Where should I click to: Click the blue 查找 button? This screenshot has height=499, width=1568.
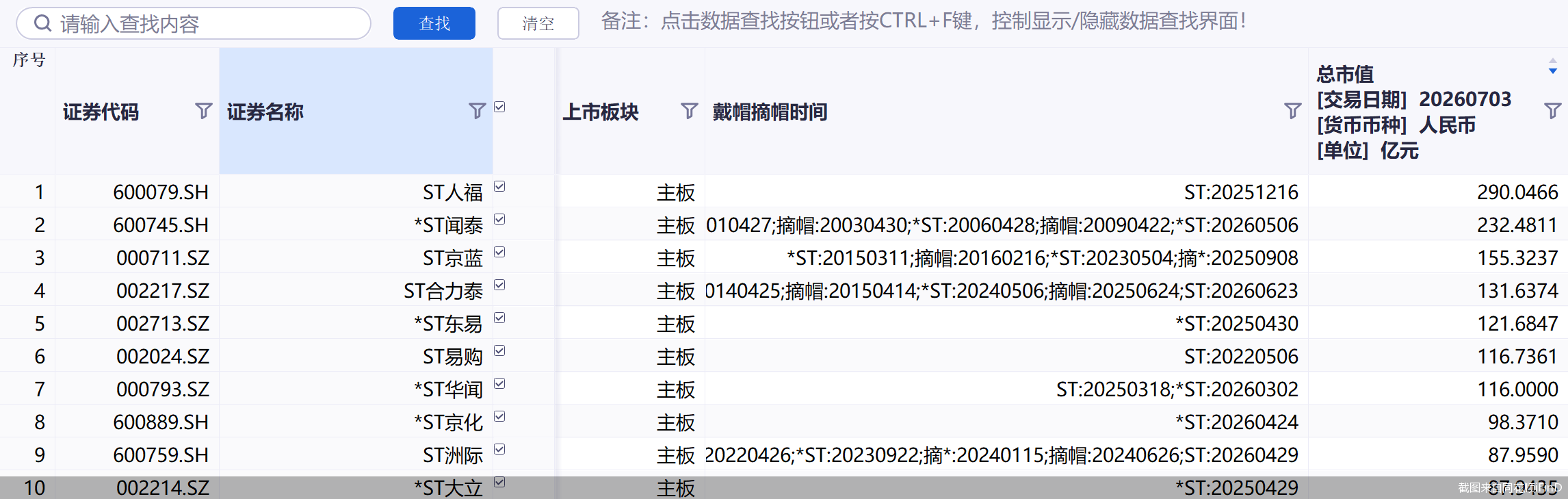pos(434,23)
